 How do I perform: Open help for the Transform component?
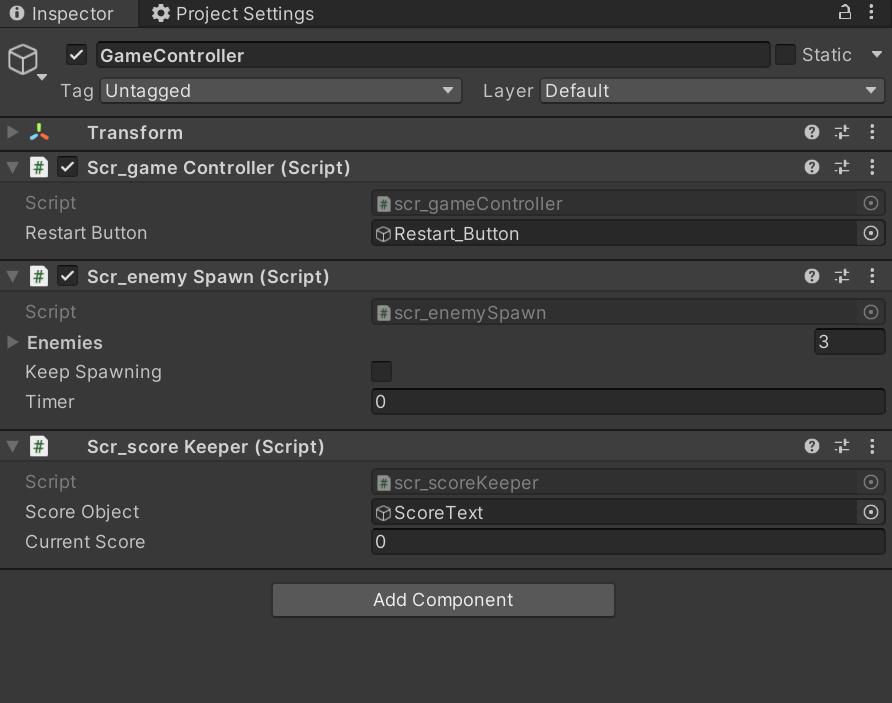coord(812,133)
